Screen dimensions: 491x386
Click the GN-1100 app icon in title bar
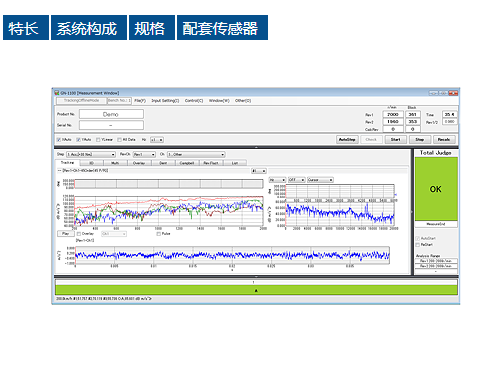tap(57, 93)
